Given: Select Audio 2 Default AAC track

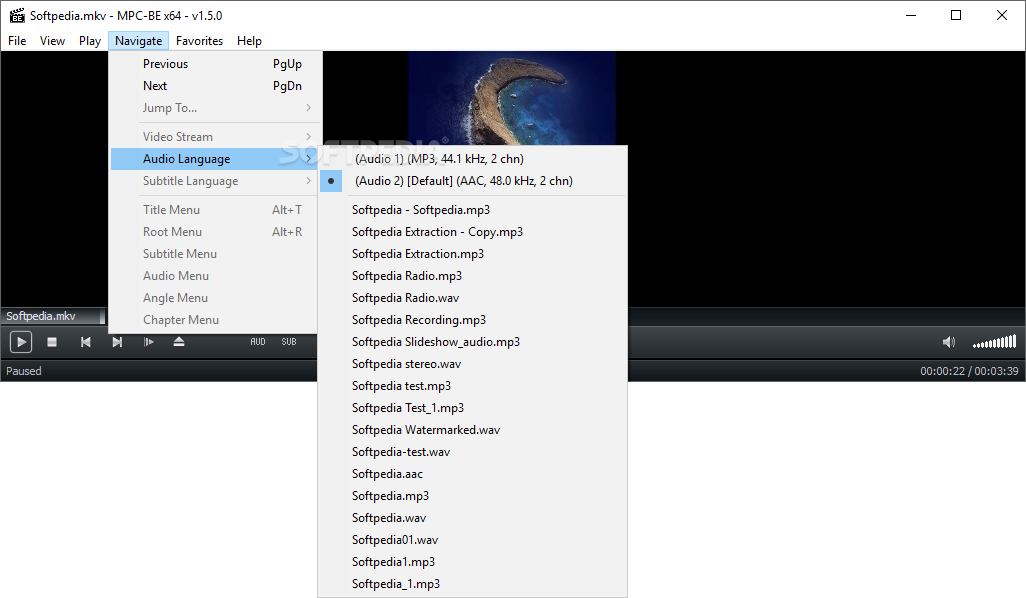Looking at the screenshot, I should [472, 181].
